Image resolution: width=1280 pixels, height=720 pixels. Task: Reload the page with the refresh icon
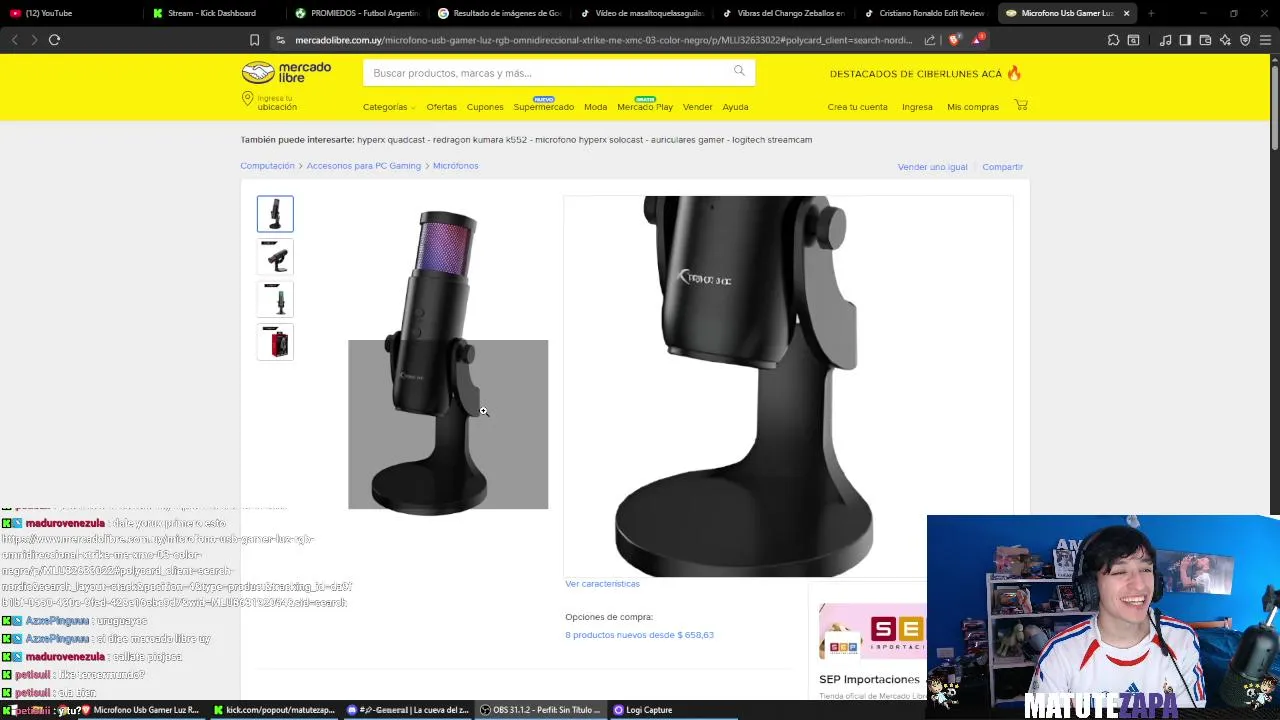pos(54,40)
